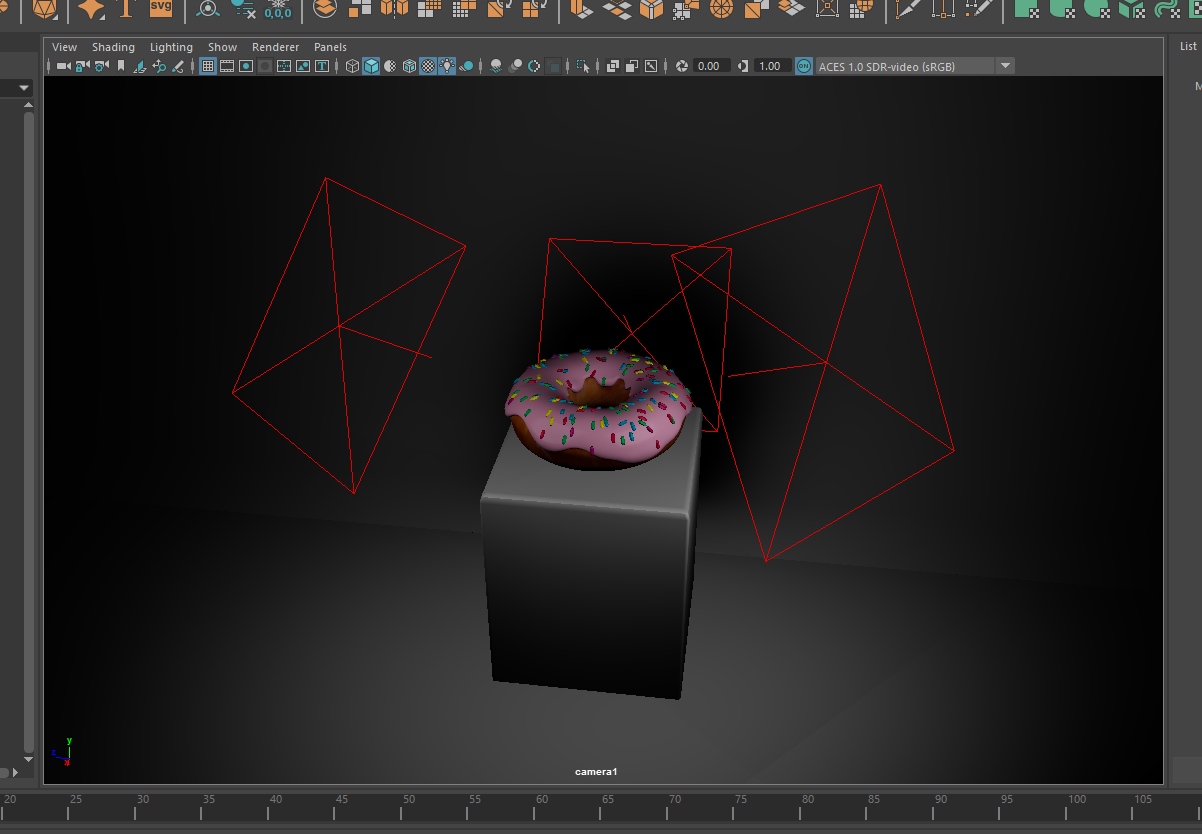Click the arrow beside the ACES view transform
The width and height of the screenshot is (1202, 834).
1006,66
